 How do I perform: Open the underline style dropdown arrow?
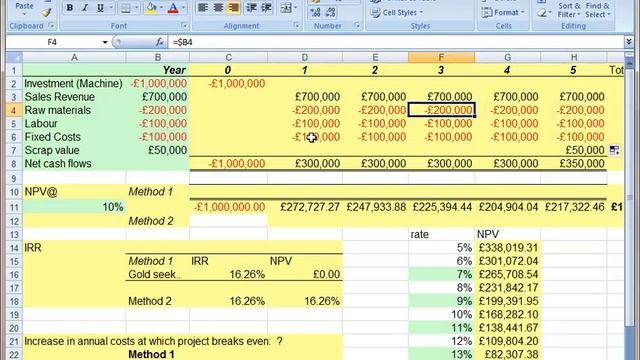click(111, 8)
